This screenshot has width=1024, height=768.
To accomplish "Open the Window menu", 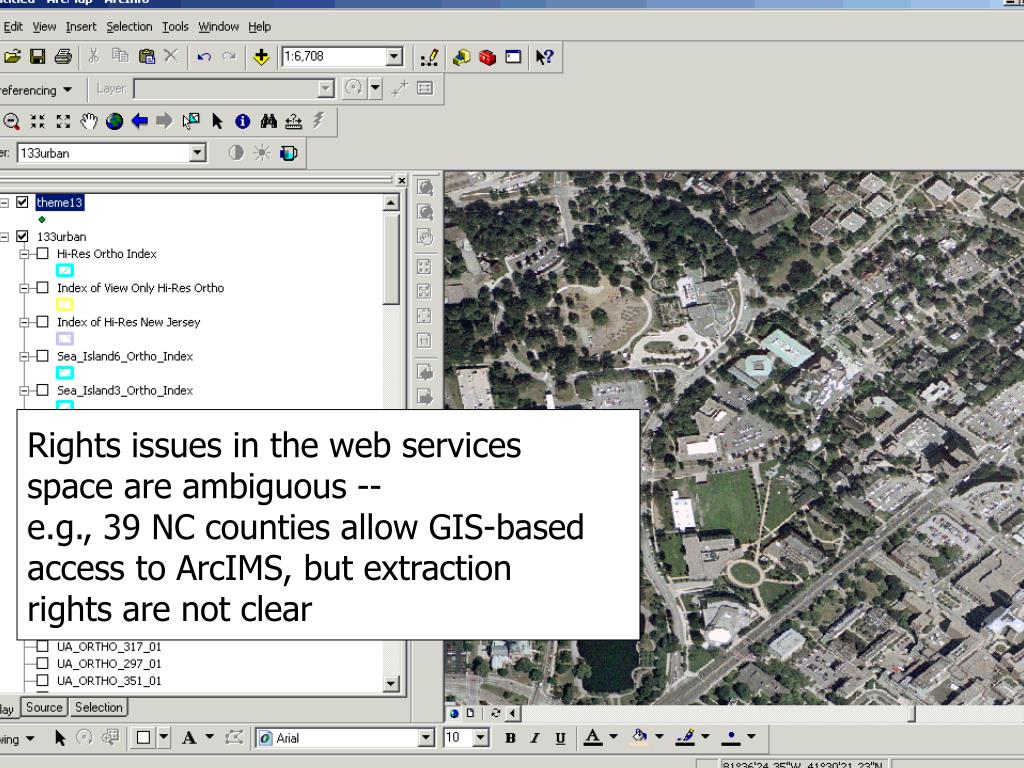I will click(219, 27).
